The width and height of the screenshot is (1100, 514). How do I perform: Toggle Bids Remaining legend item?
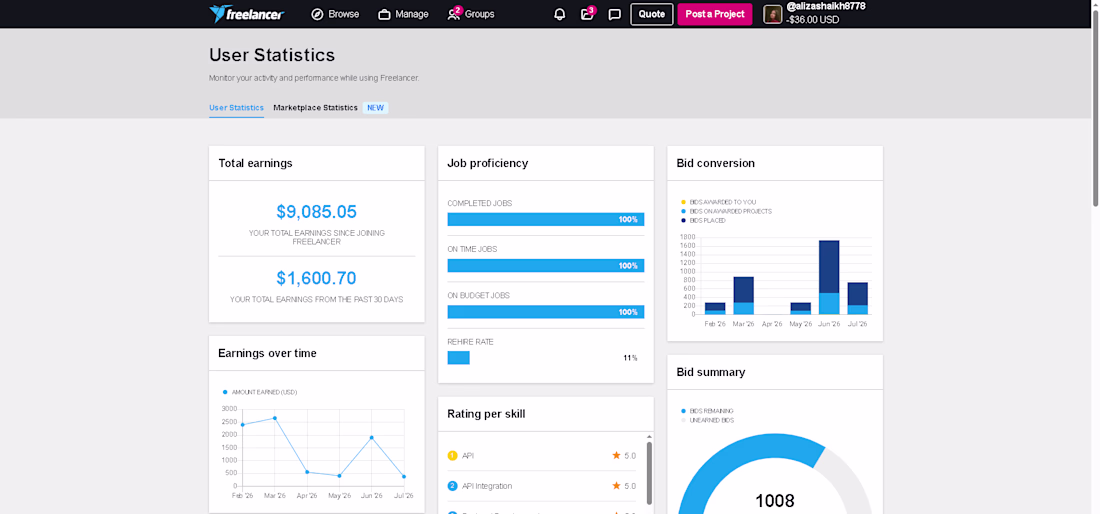click(x=707, y=411)
